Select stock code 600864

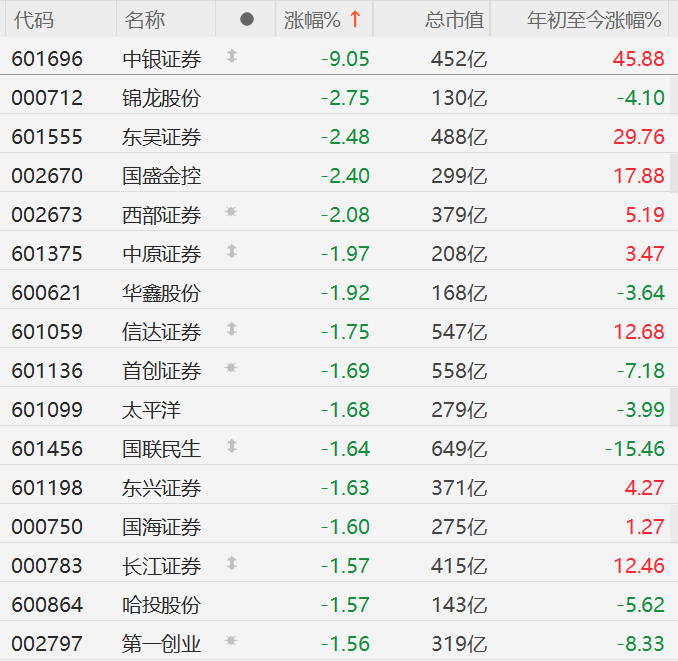[47, 605]
